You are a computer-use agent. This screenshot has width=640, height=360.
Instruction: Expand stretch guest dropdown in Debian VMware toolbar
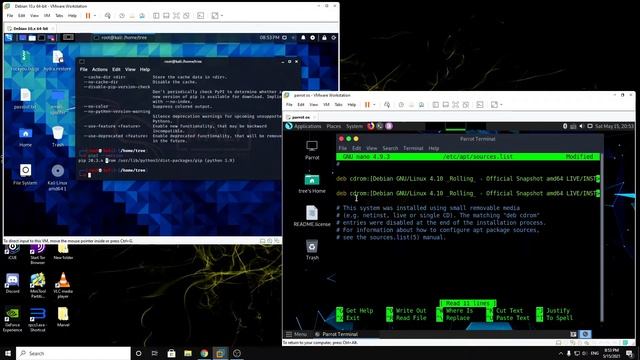point(222,16)
